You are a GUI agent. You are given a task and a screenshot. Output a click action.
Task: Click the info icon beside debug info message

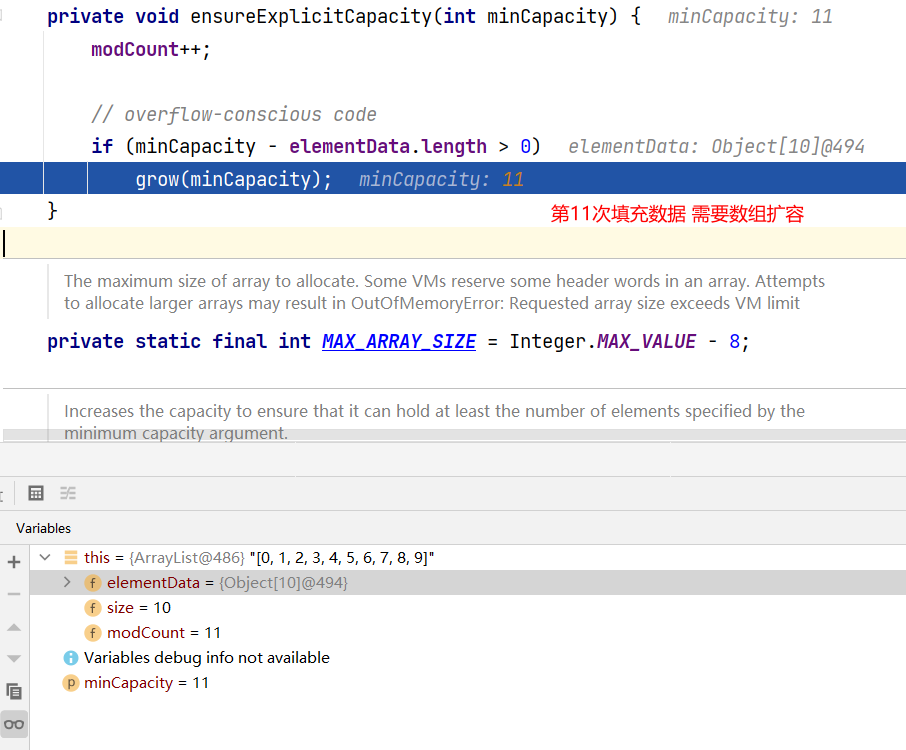[x=70, y=658]
